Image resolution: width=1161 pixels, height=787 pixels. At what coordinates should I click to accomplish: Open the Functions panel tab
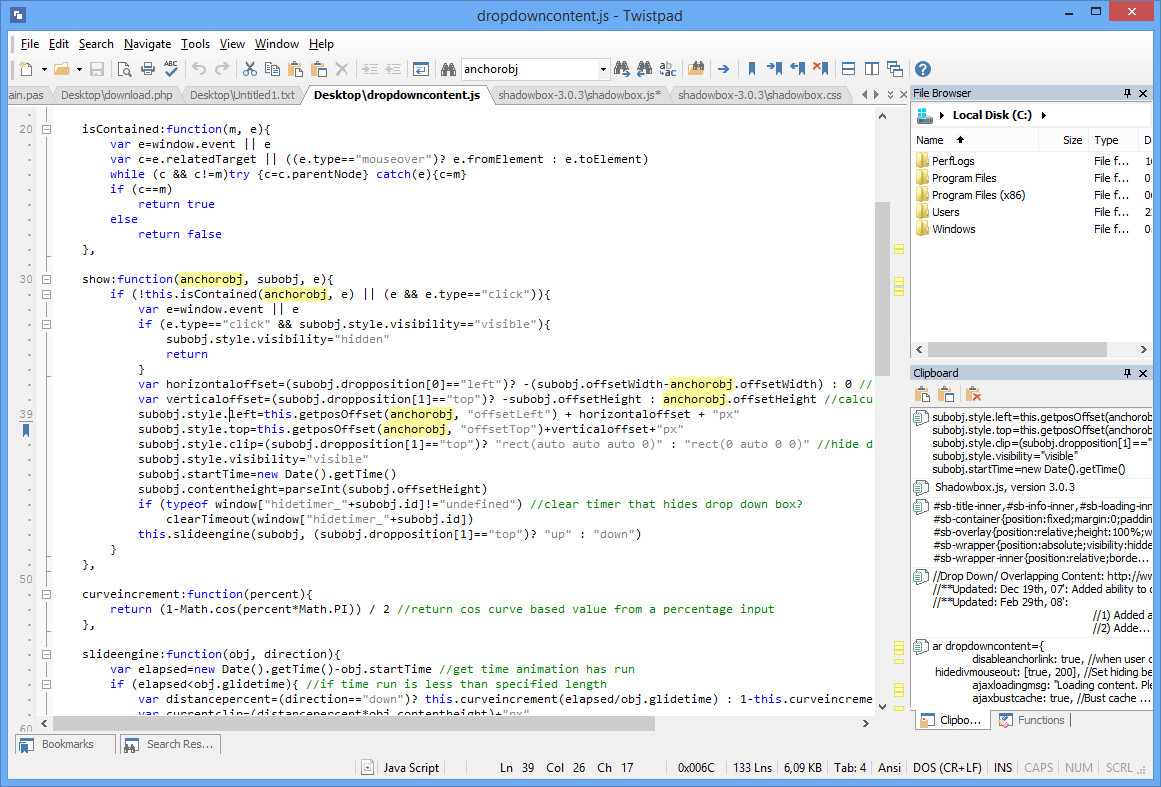1031,720
